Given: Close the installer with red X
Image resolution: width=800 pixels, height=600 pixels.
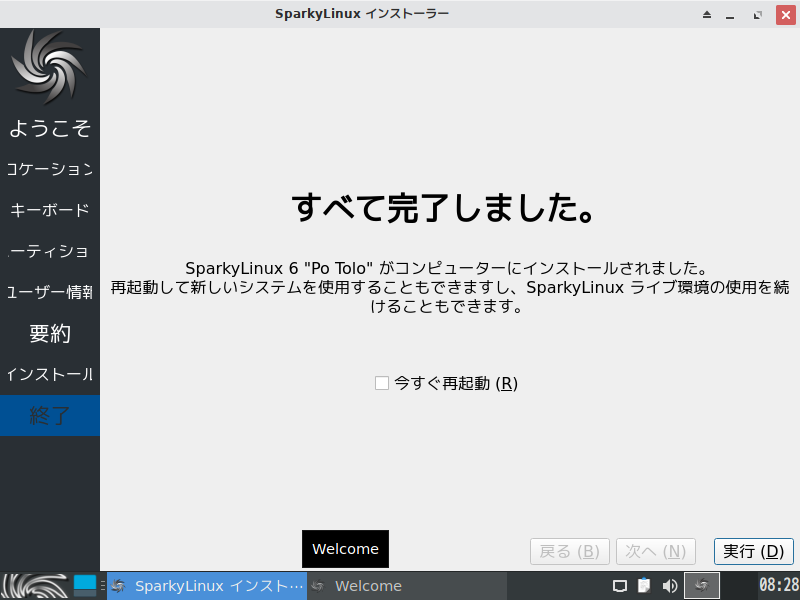Looking at the screenshot, I should pos(786,15).
